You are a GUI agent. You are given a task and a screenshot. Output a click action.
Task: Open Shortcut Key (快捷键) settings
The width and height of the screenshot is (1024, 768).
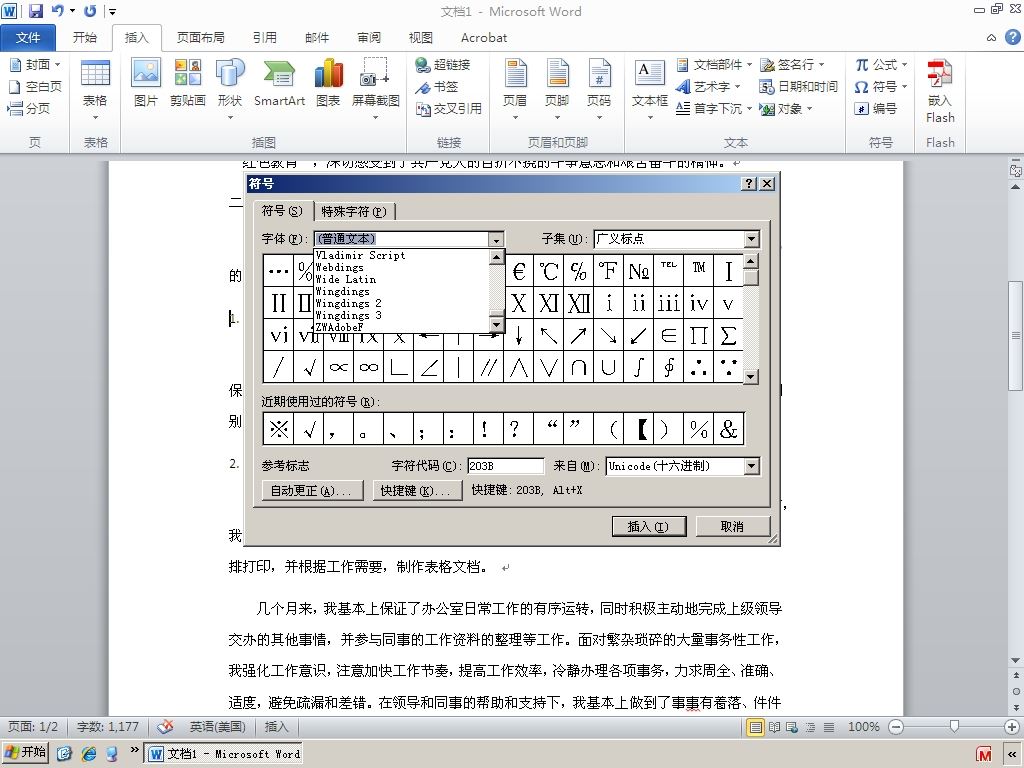416,490
